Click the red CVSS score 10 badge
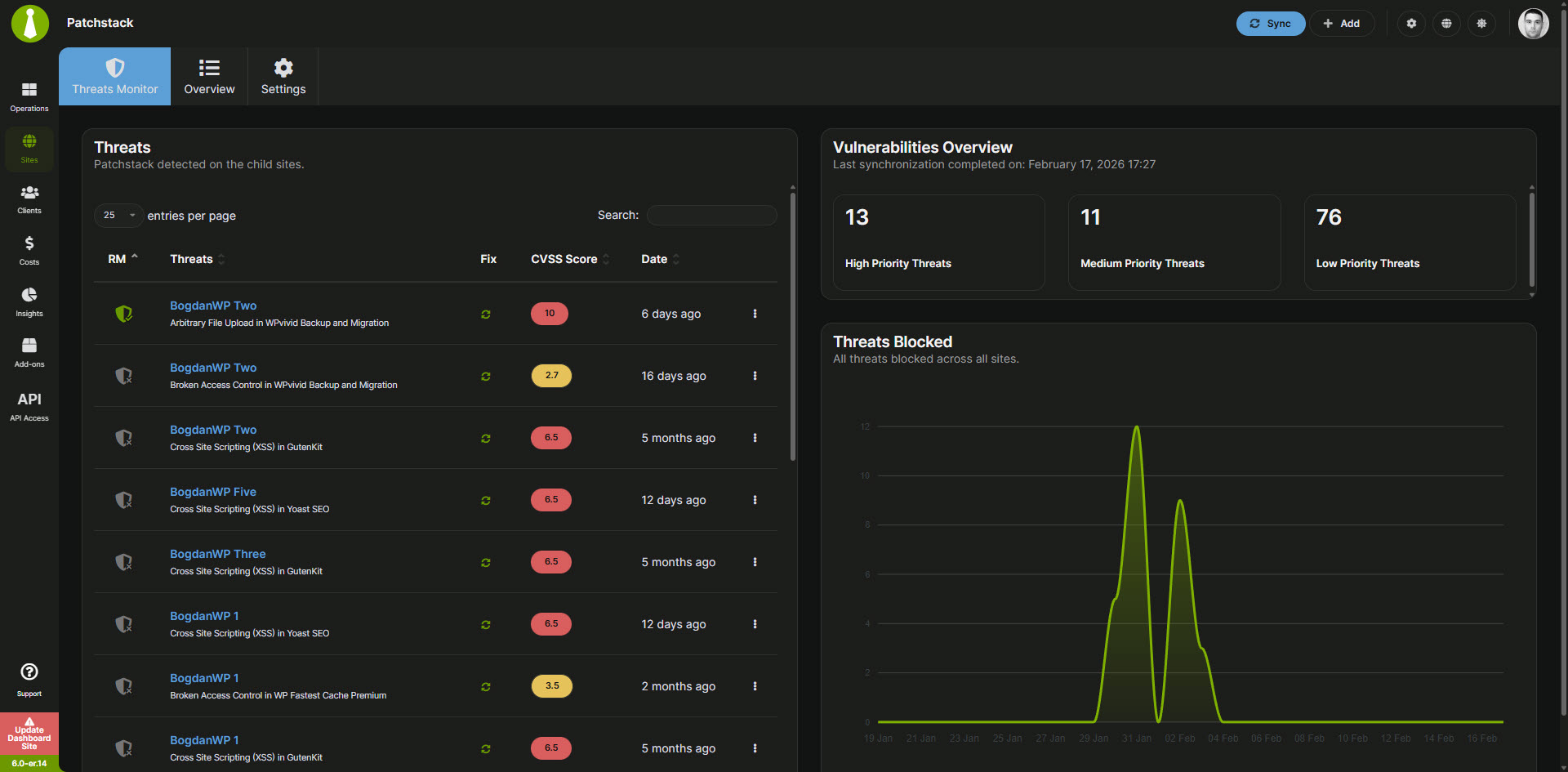 (550, 314)
